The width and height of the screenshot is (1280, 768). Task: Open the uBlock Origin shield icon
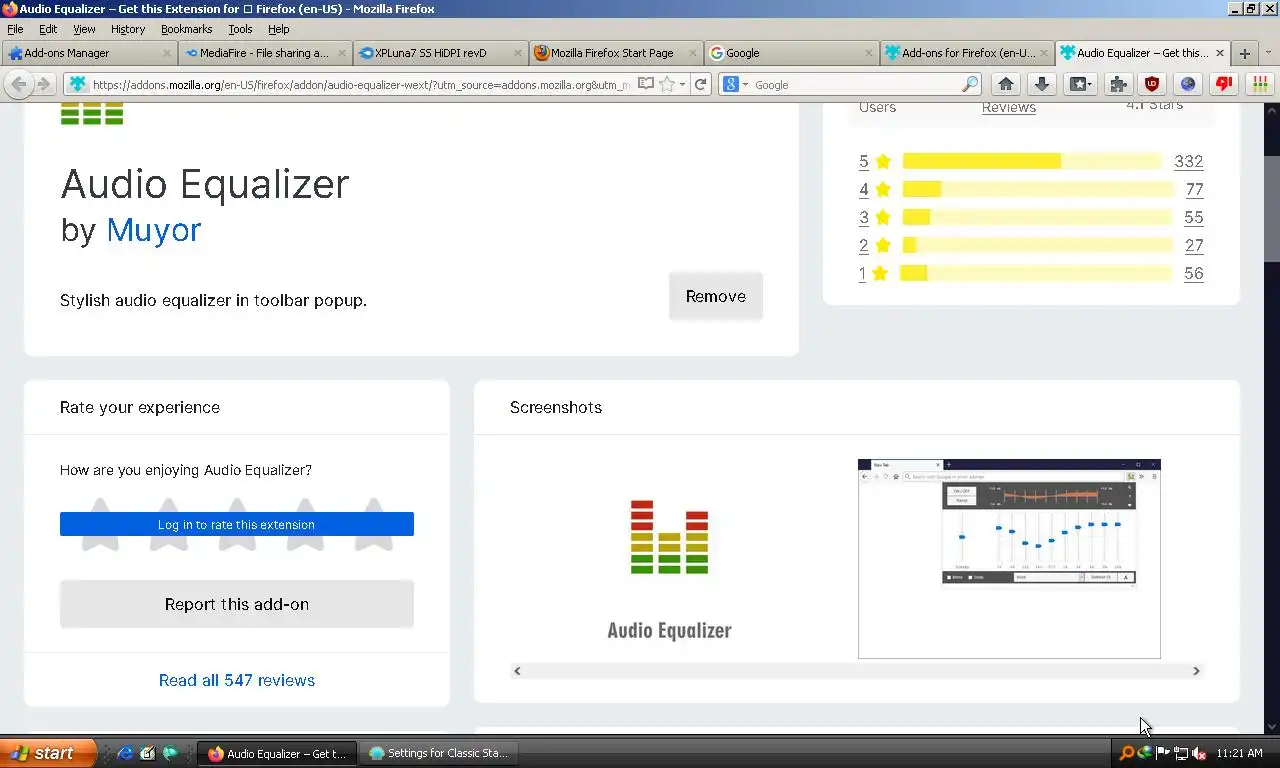pos(1152,85)
